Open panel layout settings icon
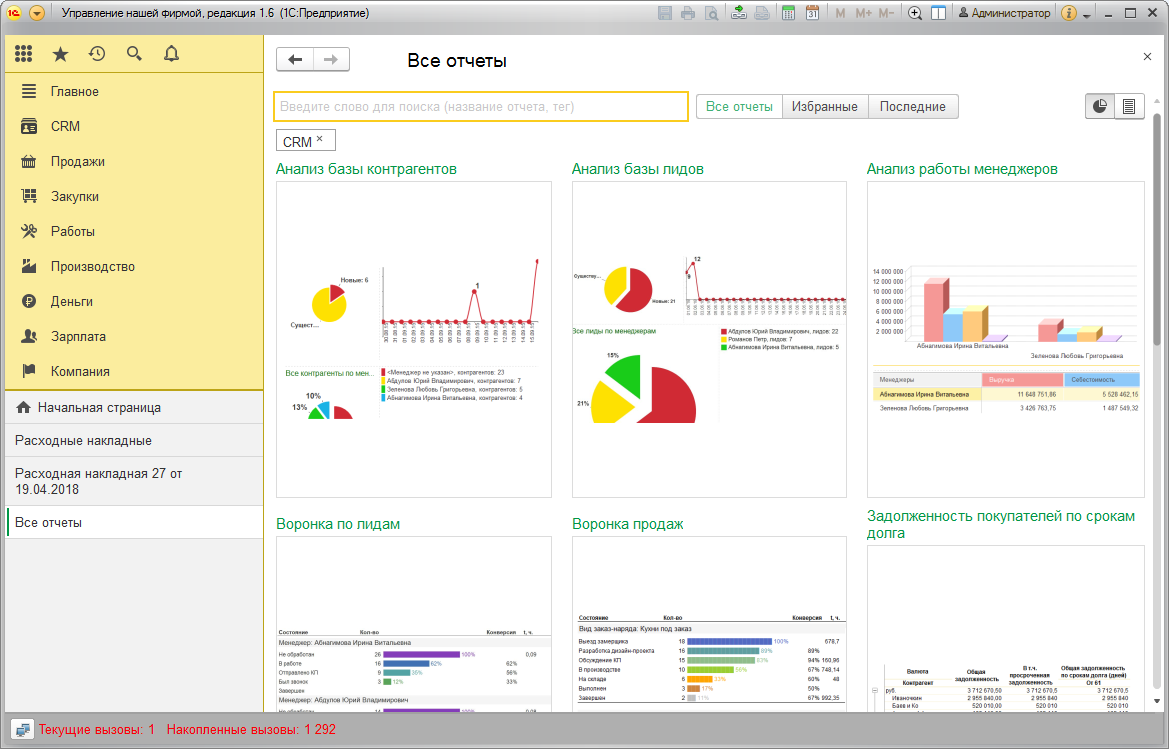1169x749 pixels. coord(939,13)
